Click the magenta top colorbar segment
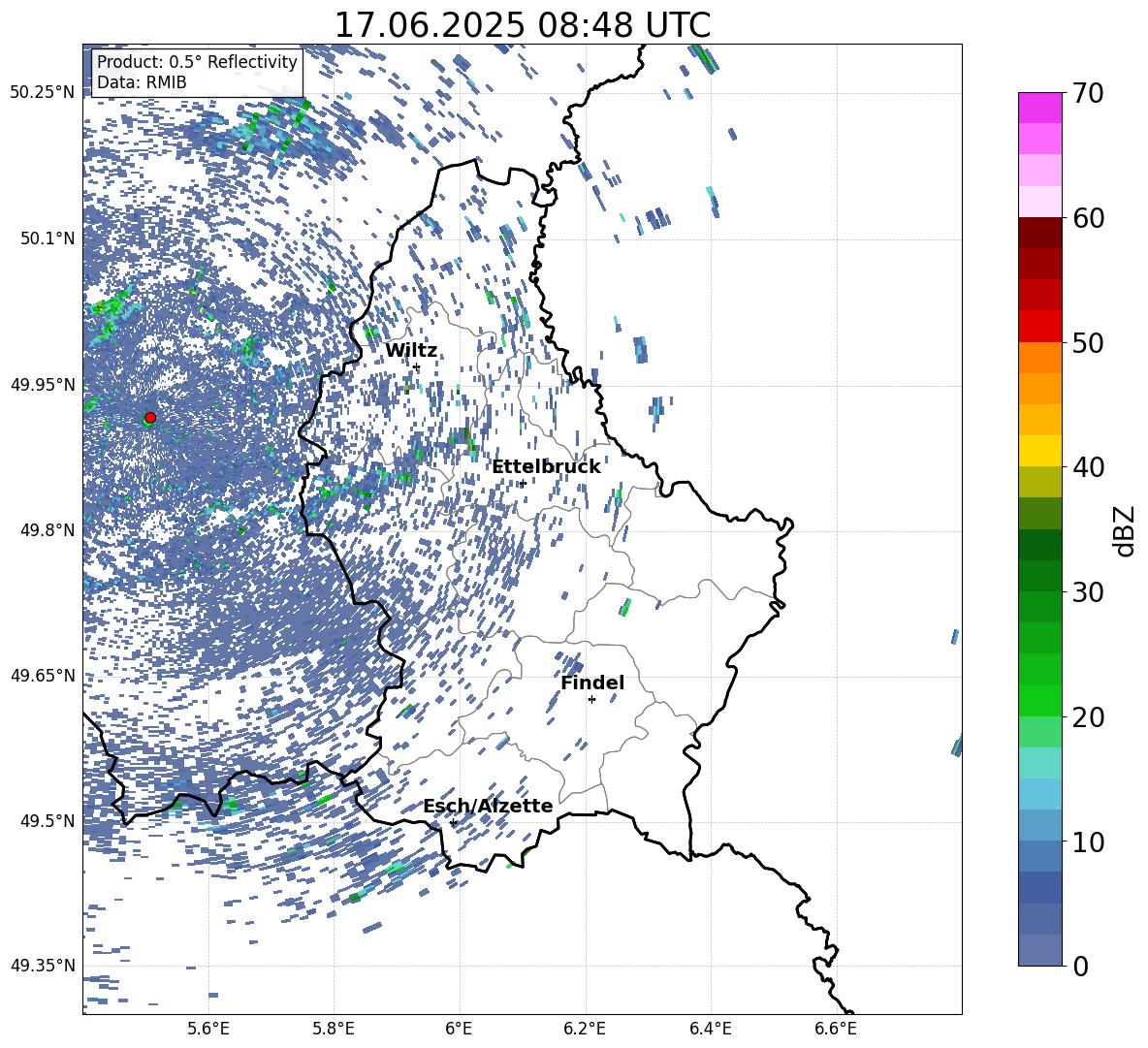The image size is (1148, 1048). point(1039,108)
